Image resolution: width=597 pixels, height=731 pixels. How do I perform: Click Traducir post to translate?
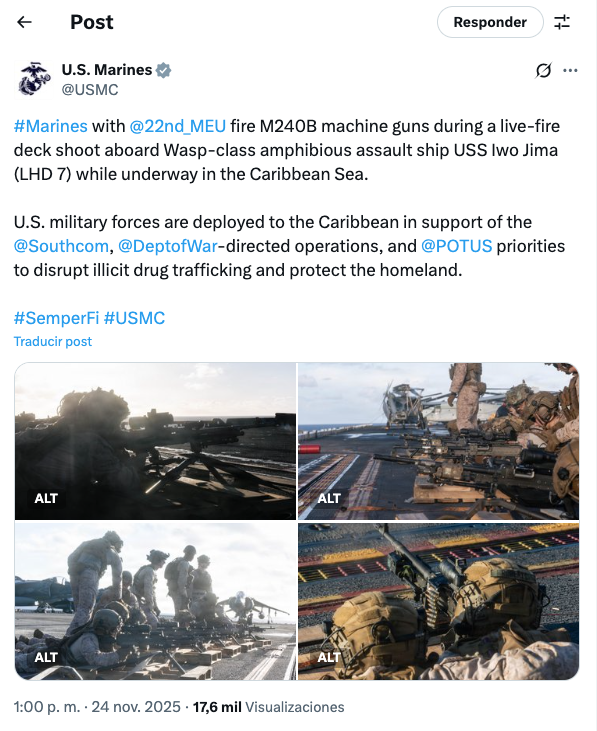tap(53, 341)
